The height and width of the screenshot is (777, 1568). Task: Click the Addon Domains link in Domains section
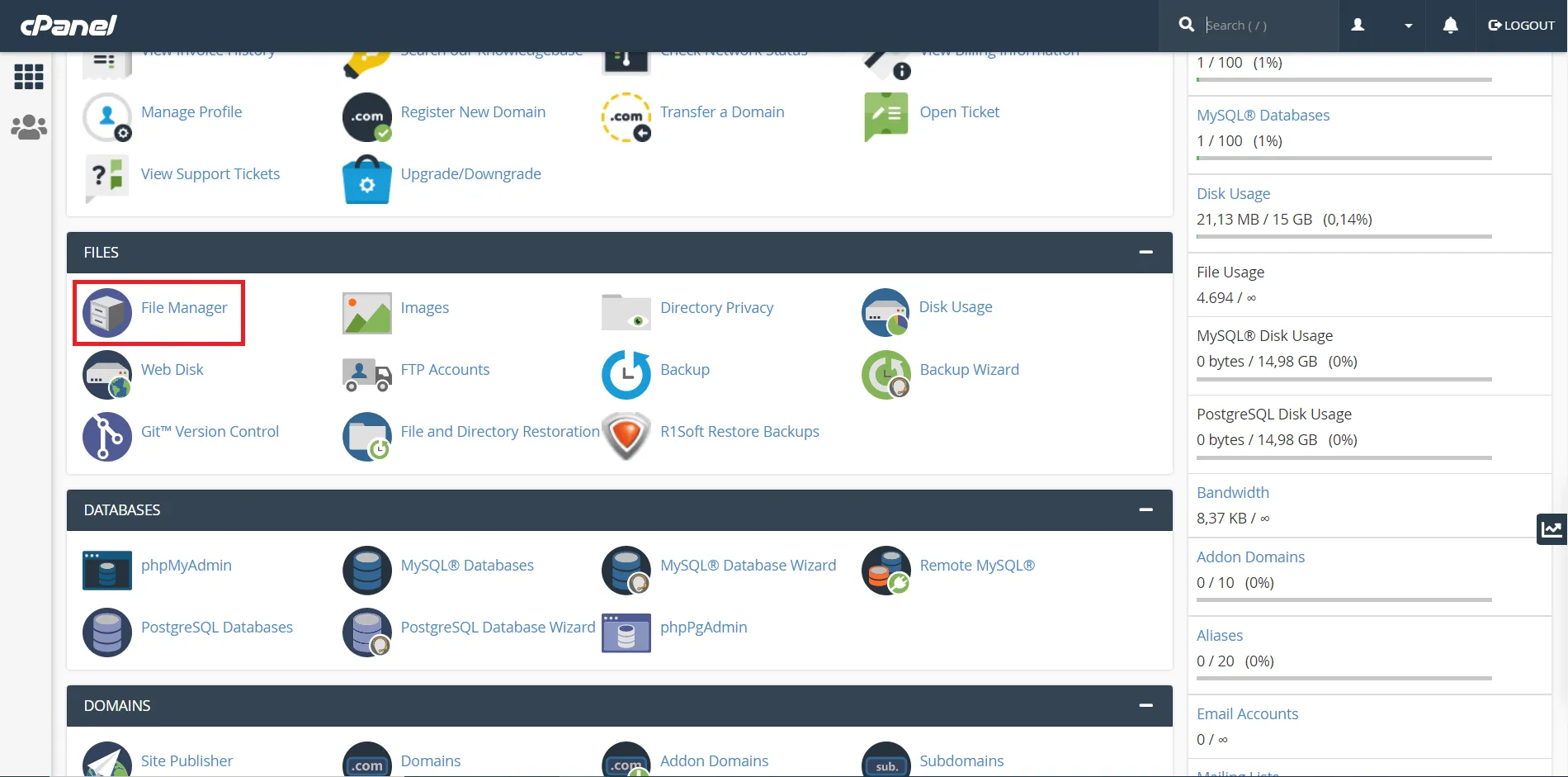click(x=714, y=760)
